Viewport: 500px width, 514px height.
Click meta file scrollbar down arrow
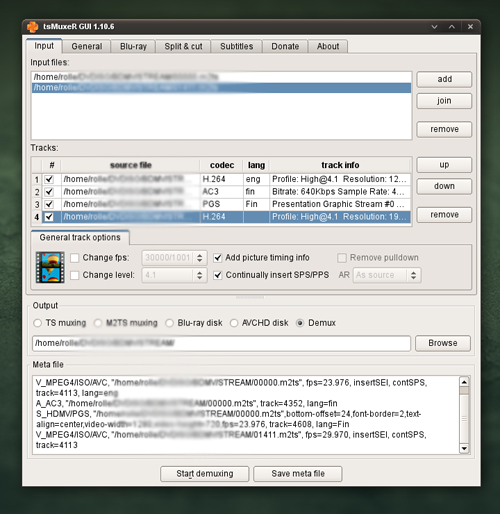[464, 448]
